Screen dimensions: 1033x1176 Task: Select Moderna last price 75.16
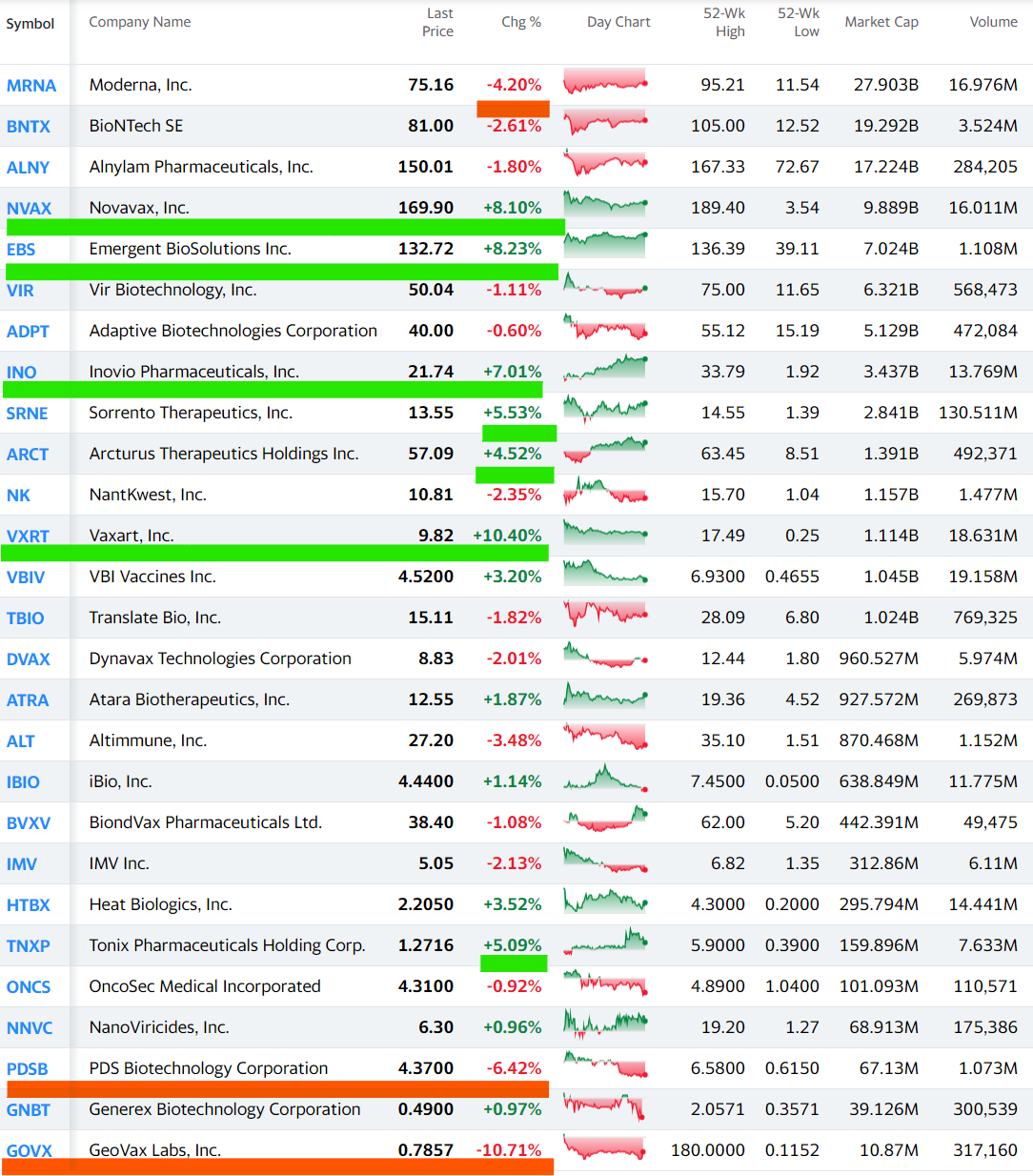point(431,85)
